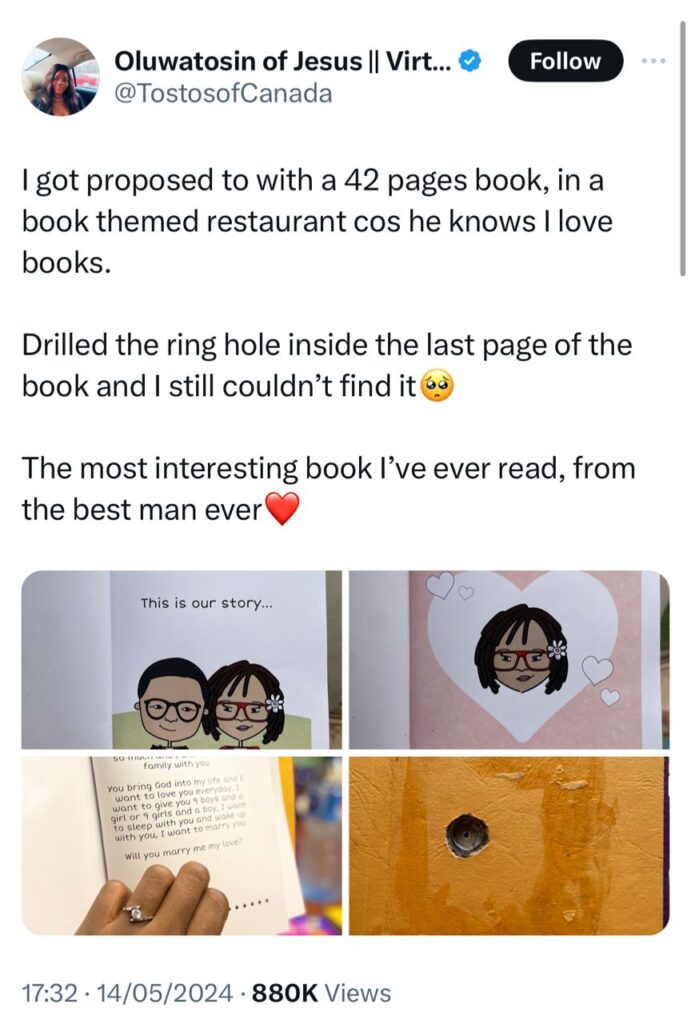Image resolution: width=691 pixels, height=1024 pixels.
Task: Open the pink heart cartoon photo
Action: pos(509,659)
